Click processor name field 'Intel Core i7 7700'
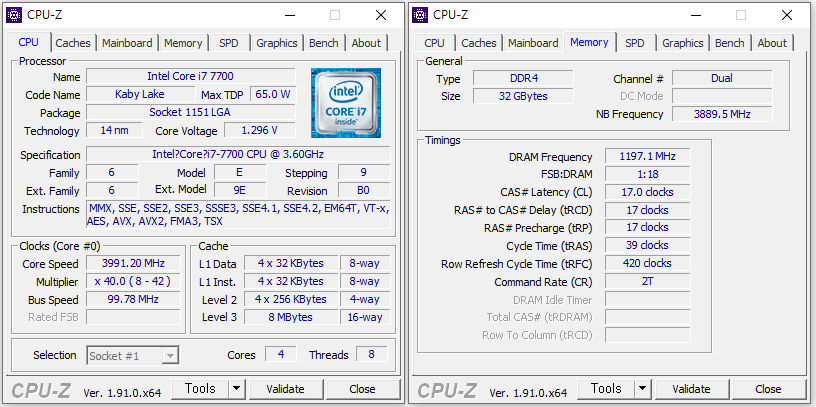 [x=190, y=77]
